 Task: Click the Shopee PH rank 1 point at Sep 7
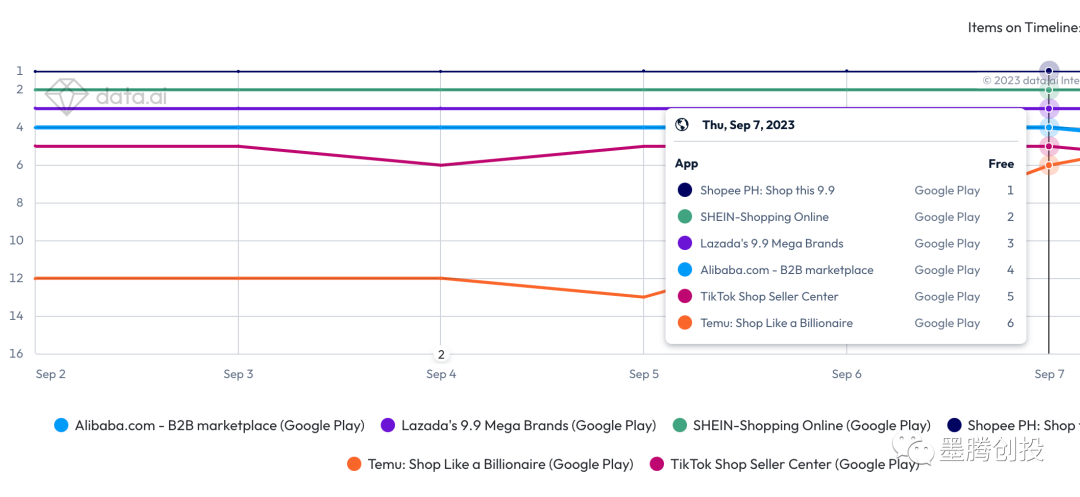(x=1049, y=71)
